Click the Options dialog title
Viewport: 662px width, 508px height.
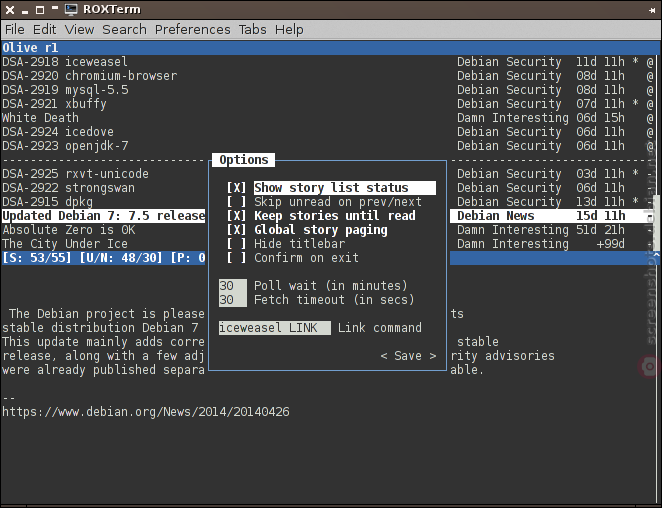tap(244, 160)
